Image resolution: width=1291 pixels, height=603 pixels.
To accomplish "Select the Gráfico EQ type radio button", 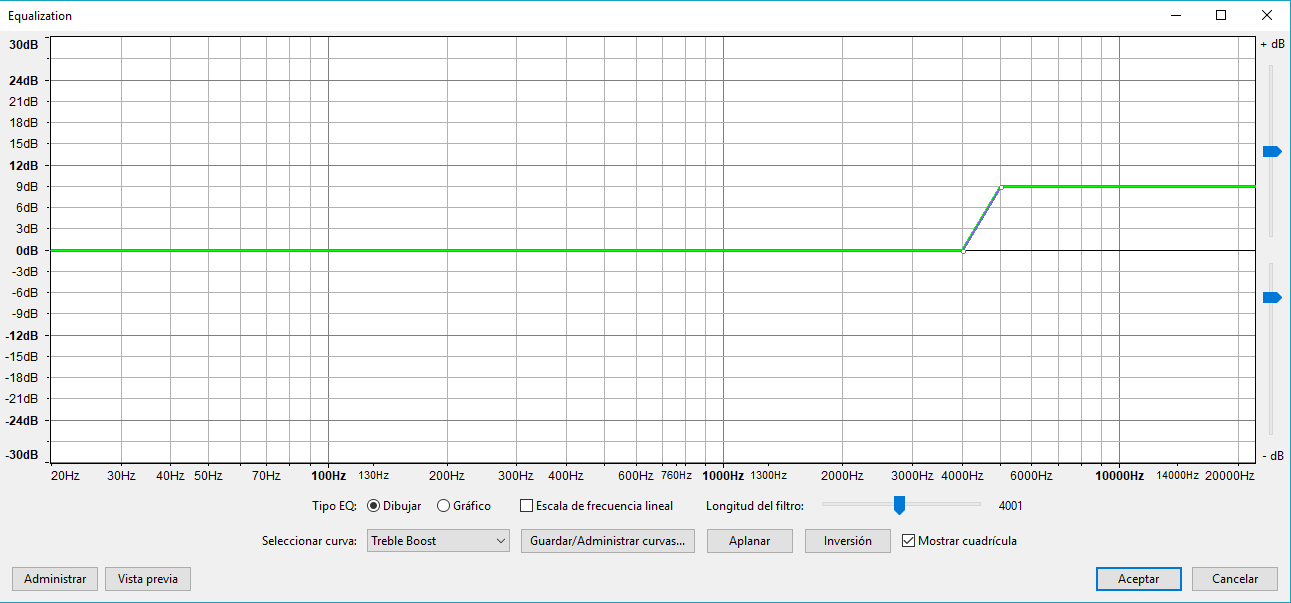I will [443, 506].
